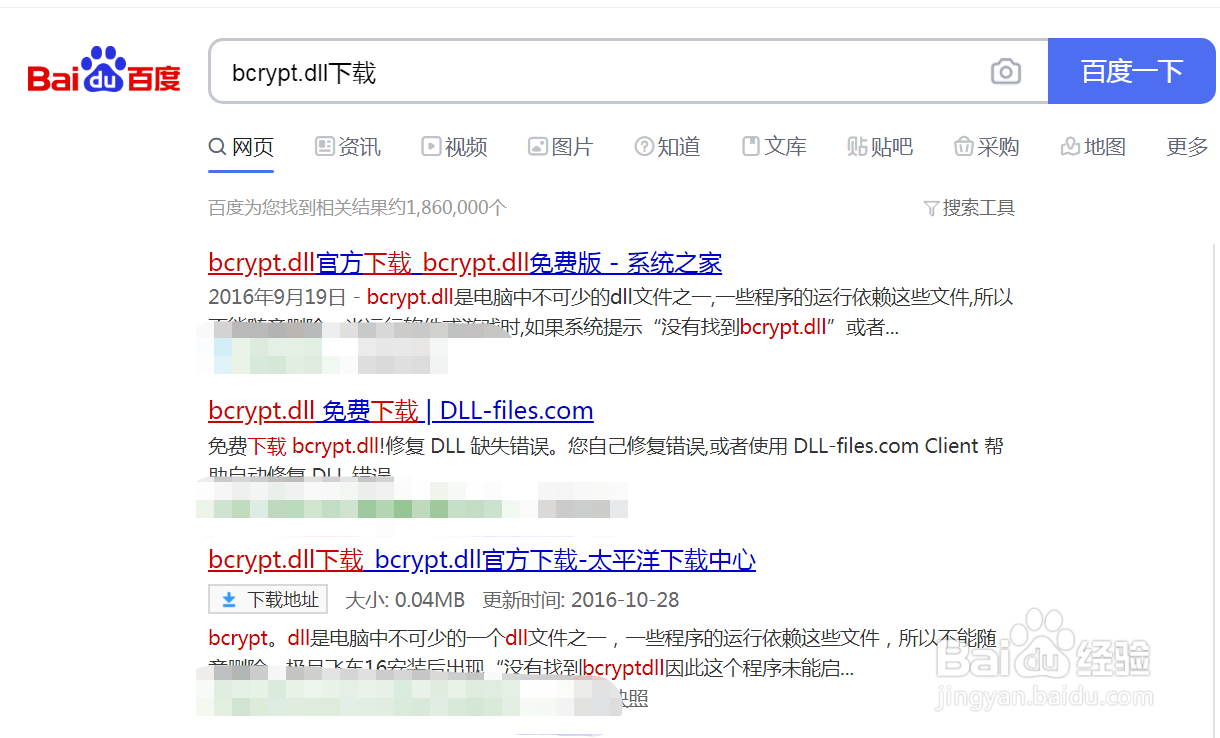Open the 系统之家 bcrypt.dll result link

464,262
